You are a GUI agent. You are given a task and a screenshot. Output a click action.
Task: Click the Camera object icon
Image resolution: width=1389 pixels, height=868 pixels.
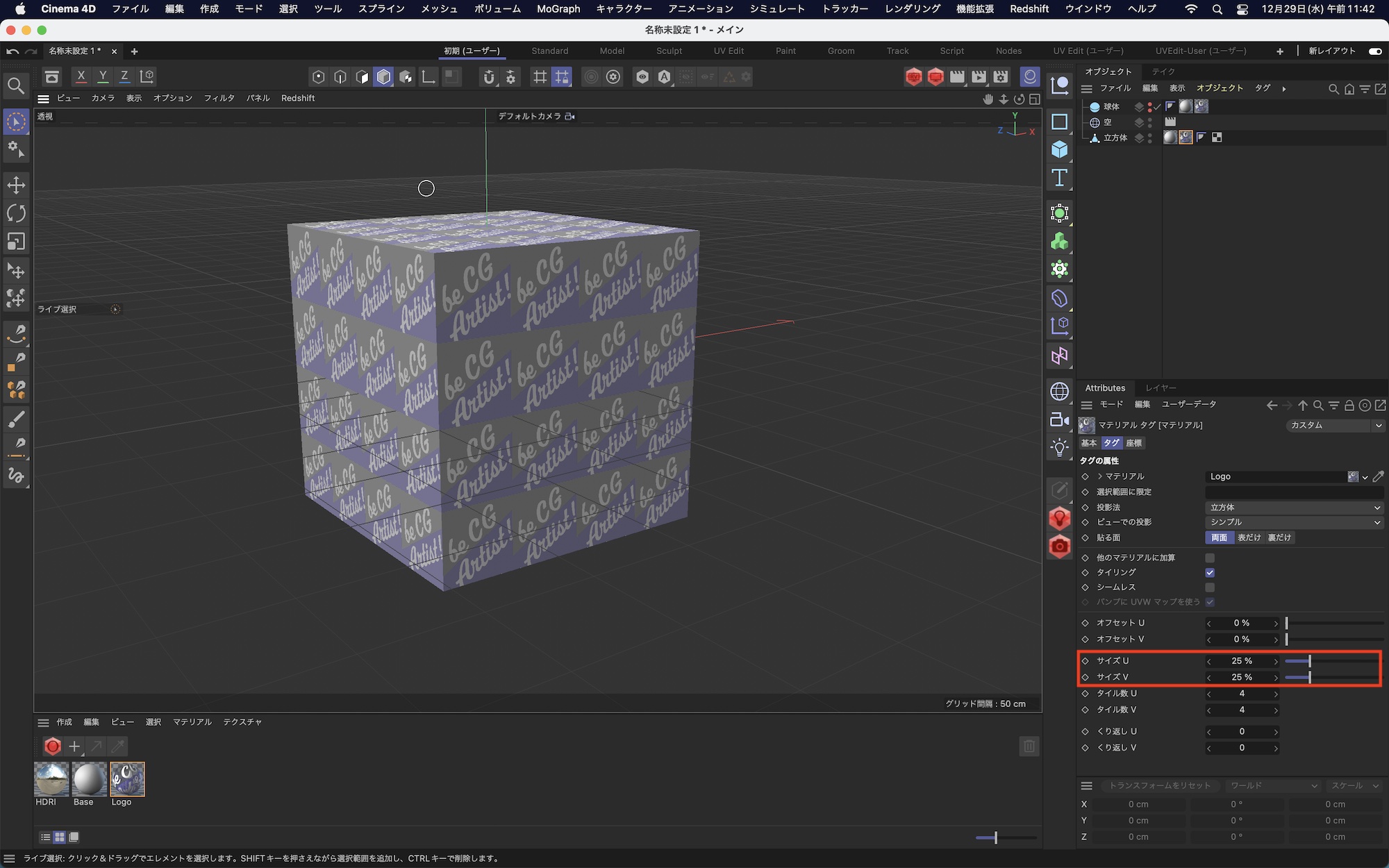coord(1059,419)
